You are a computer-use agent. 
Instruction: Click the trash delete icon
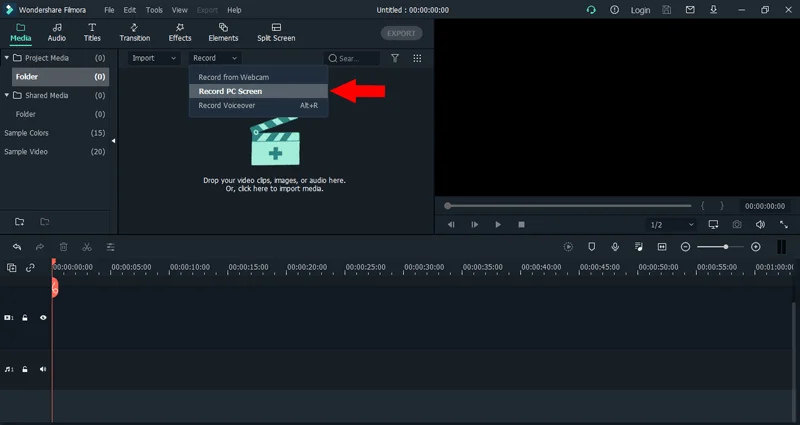(x=63, y=247)
